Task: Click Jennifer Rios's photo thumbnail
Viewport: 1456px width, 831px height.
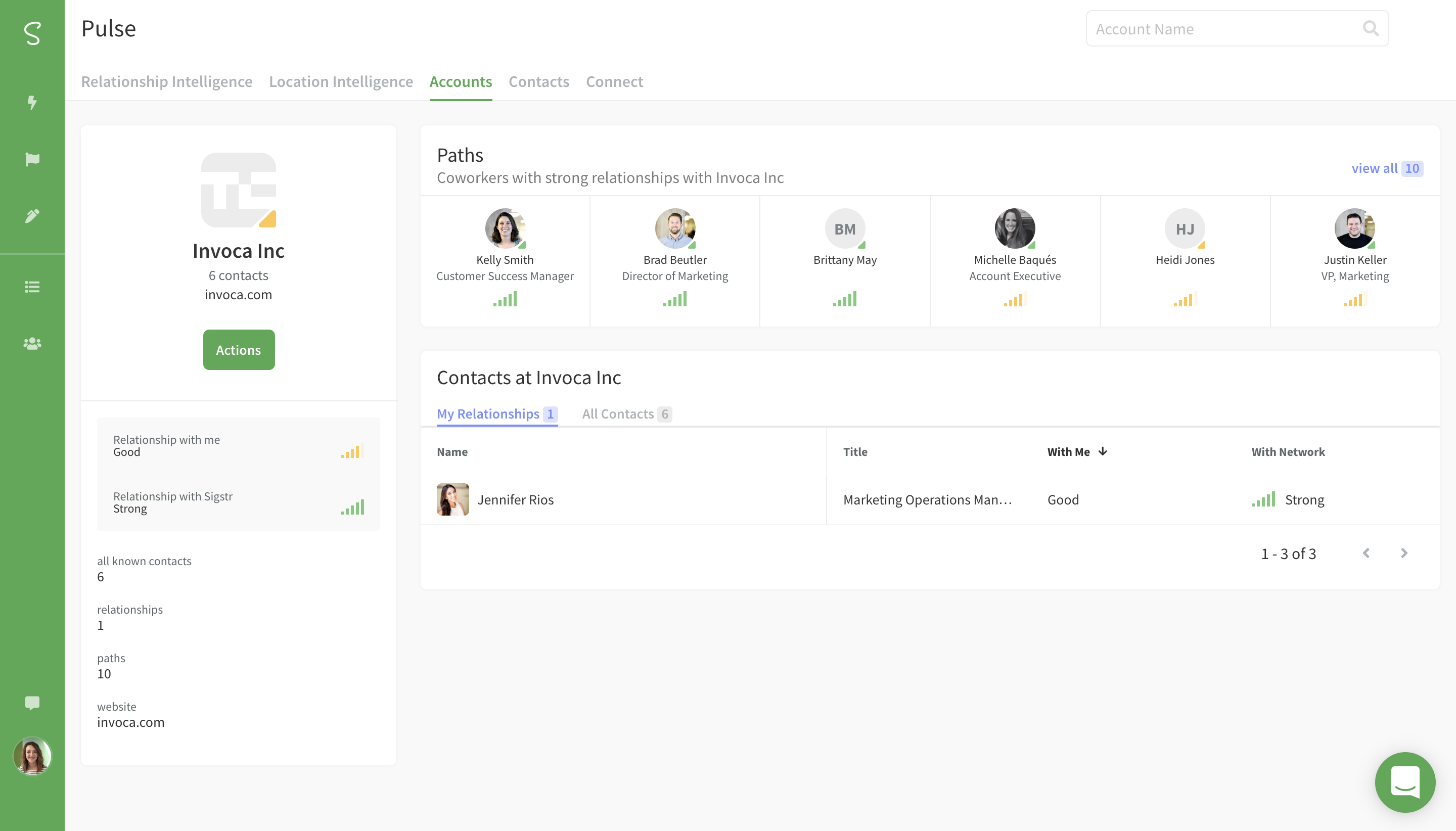Action: tap(452, 499)
